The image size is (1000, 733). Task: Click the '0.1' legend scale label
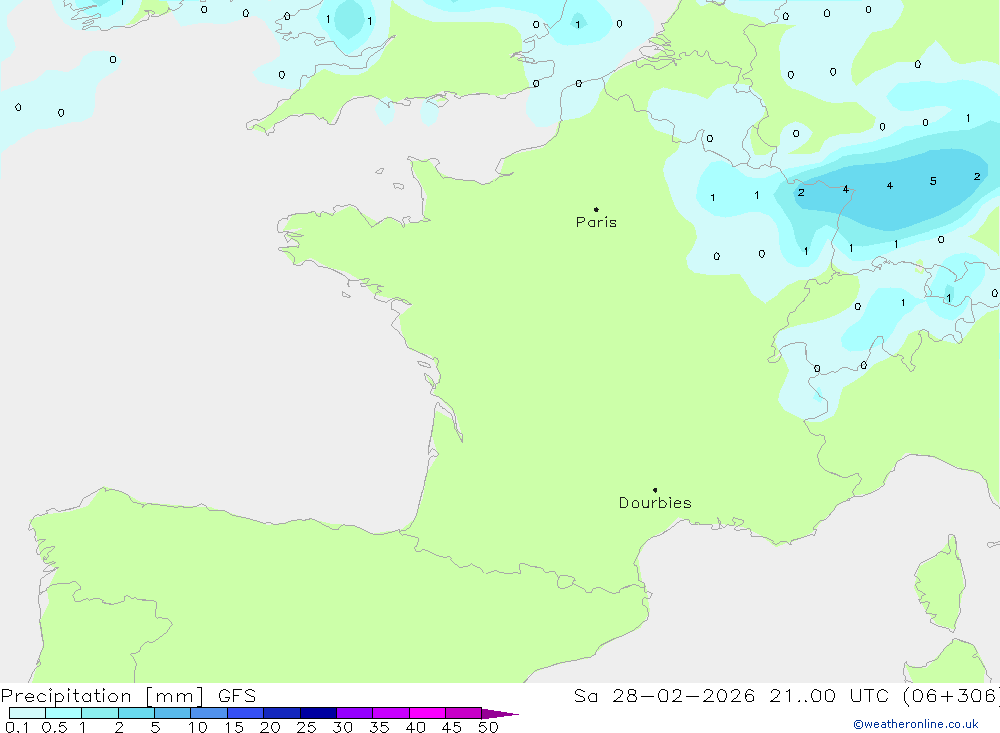[17, 727]
